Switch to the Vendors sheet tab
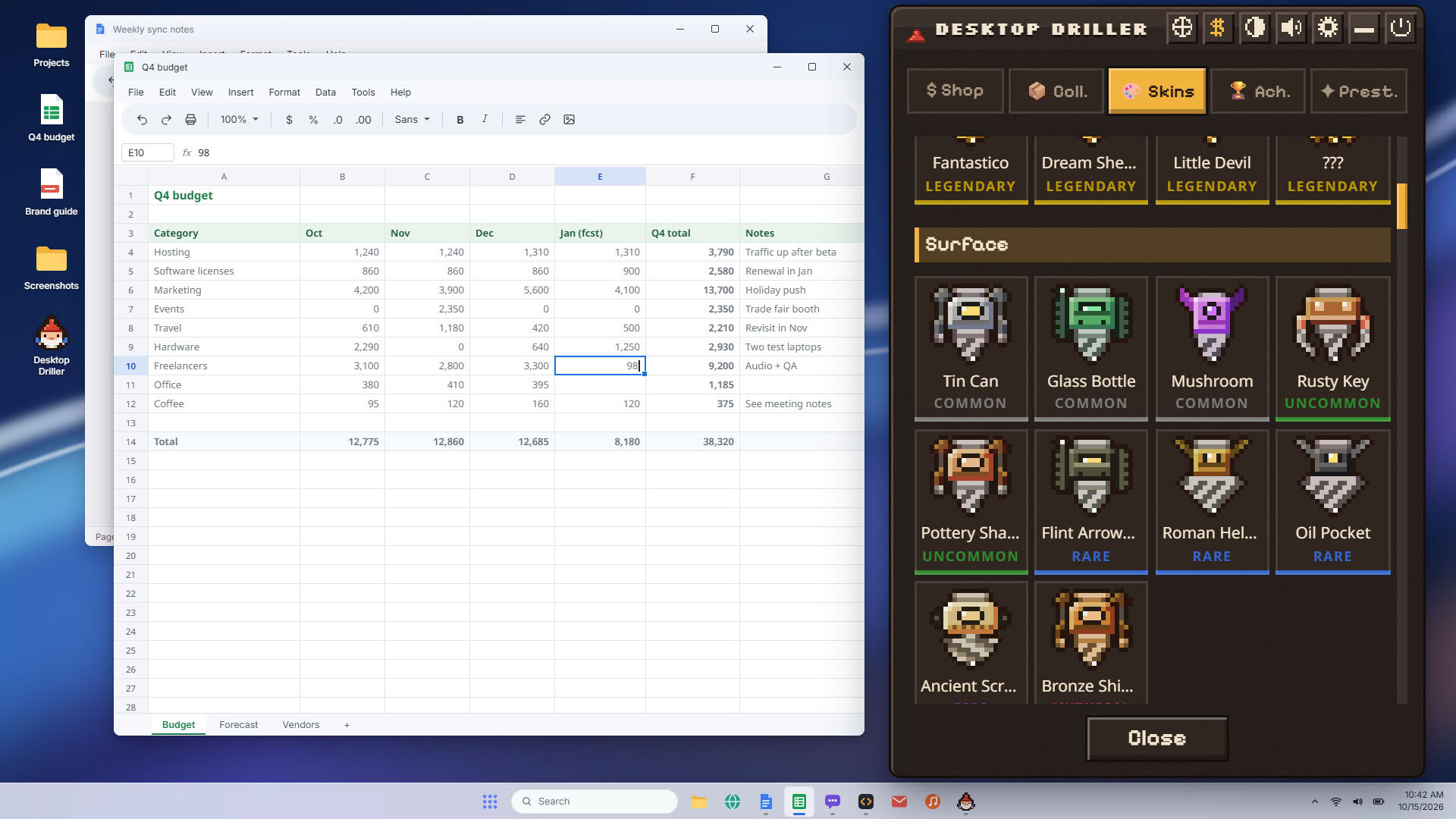 click(x=300, y=725)
